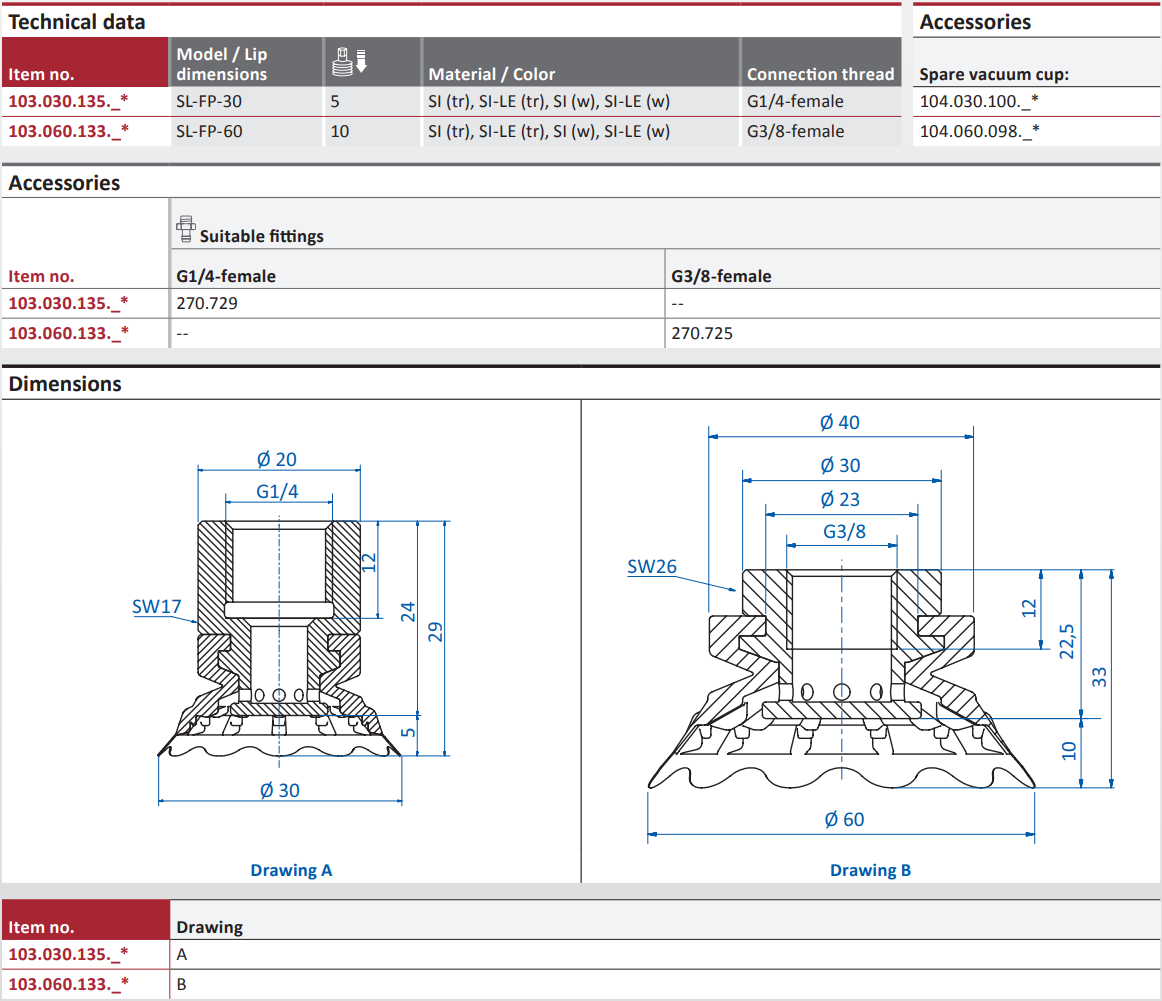Click the Ø 40 dimension in Drawing B

840,422
